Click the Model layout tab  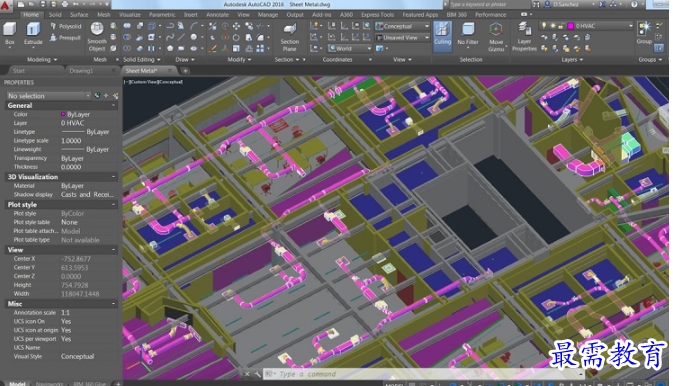[18, 383]
